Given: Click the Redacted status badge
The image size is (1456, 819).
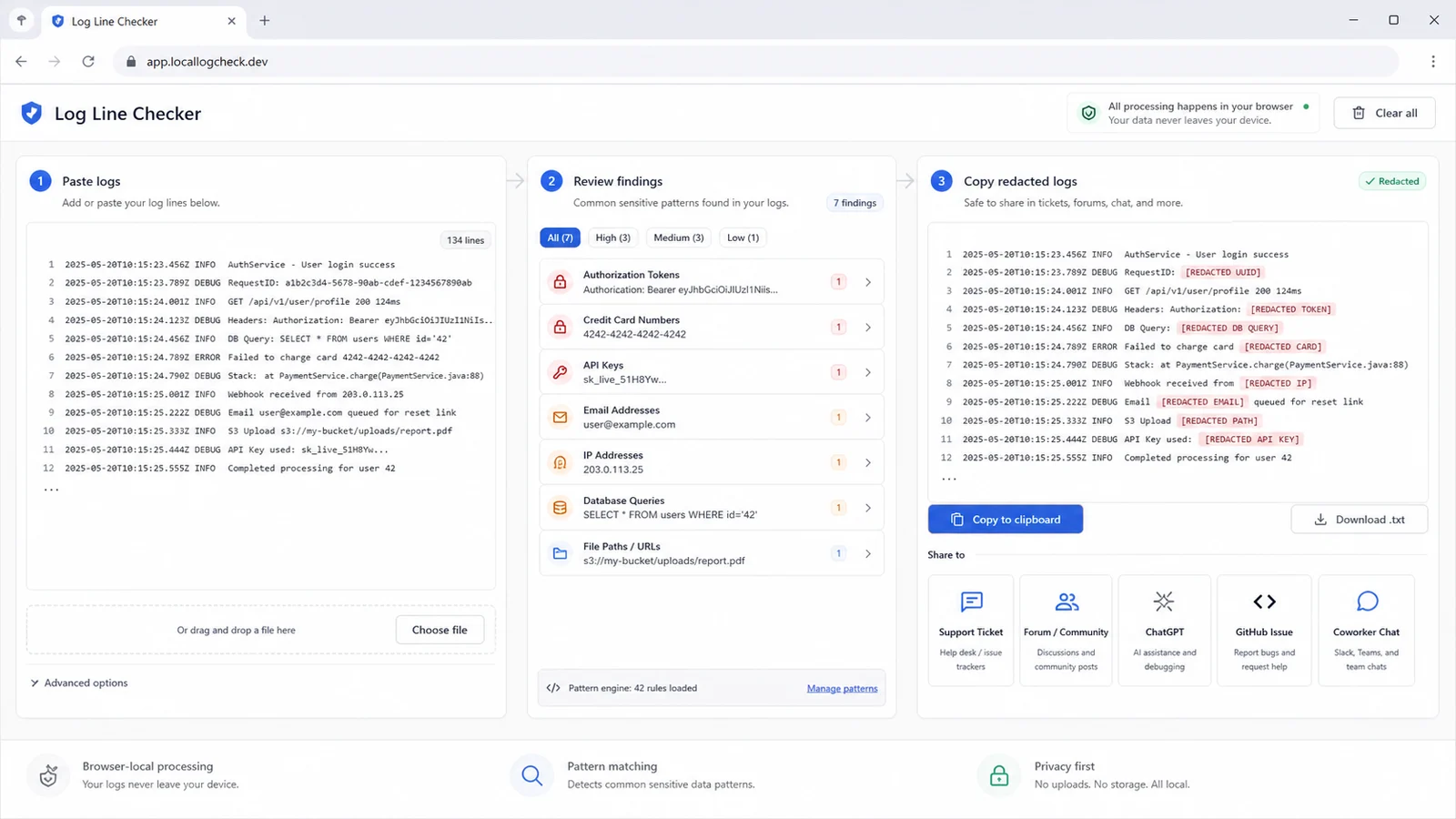Looking at the screenshot, I should pos(1392,181).
